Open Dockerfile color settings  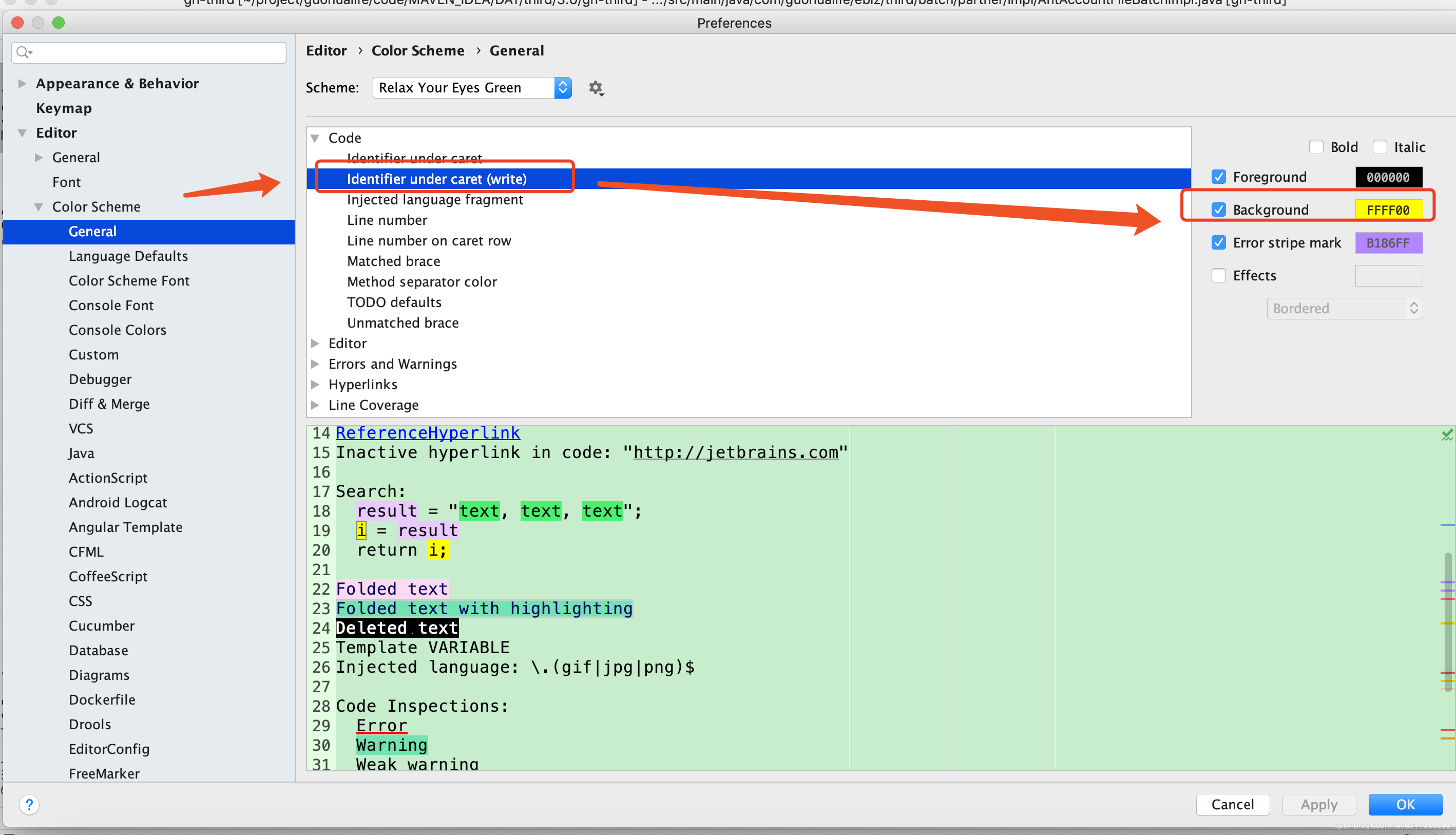pos(102,700)
